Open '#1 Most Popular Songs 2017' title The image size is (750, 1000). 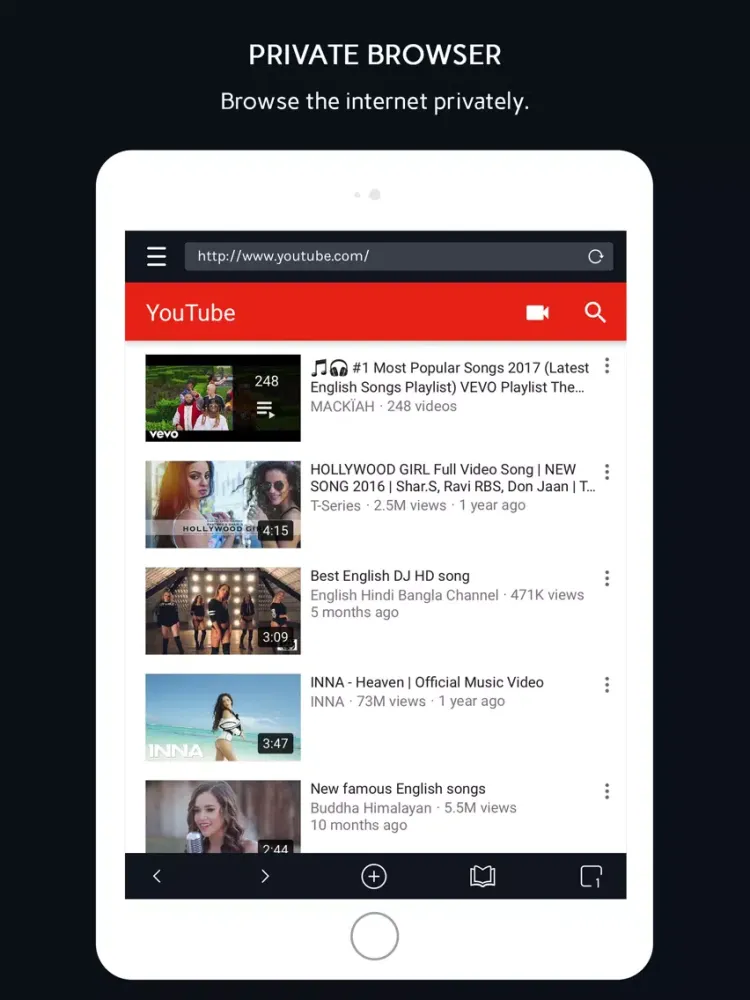(x=450, y=378)
